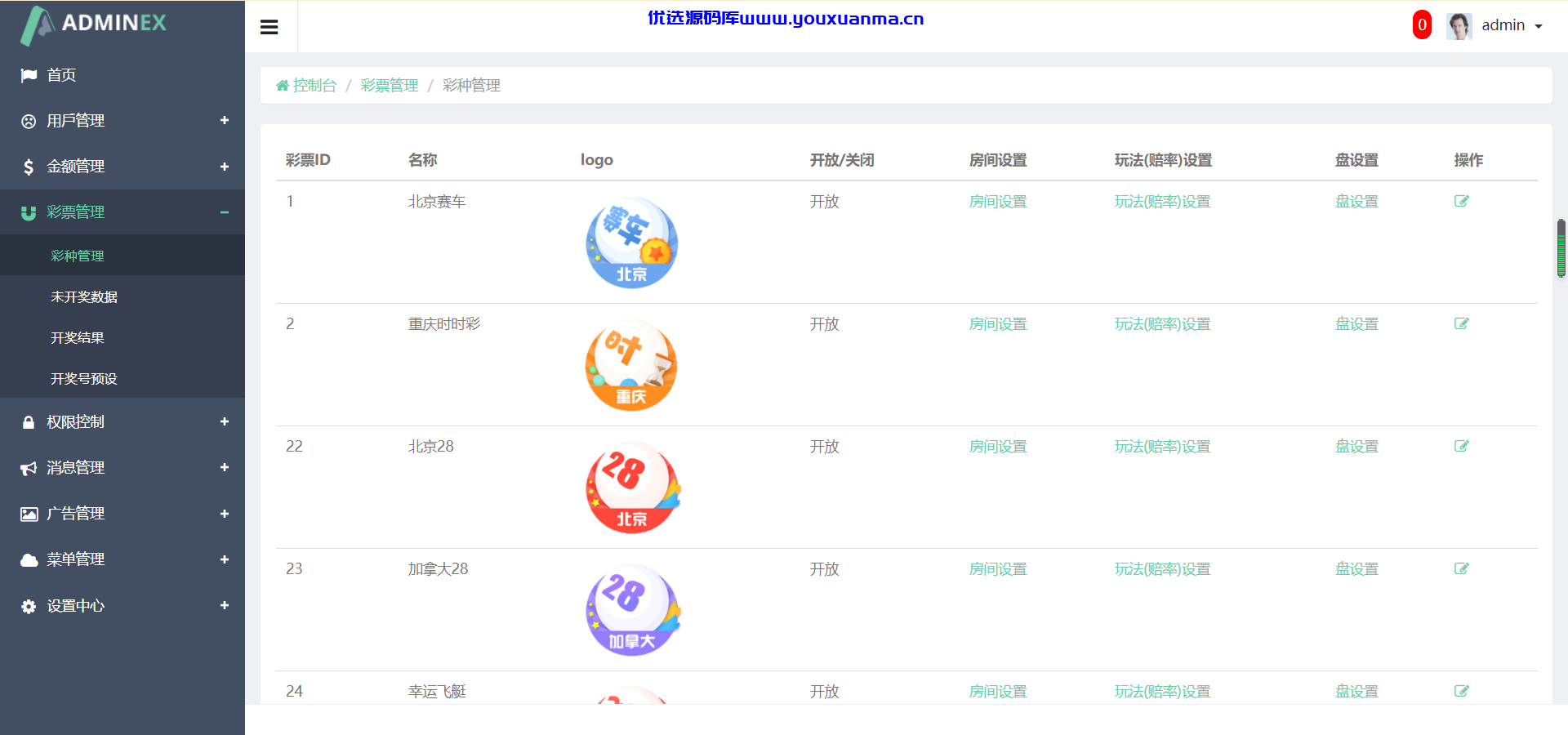Select 开奖号预设 submenu item
Viewport: 1568px width, 735px height.
point(122,378)
